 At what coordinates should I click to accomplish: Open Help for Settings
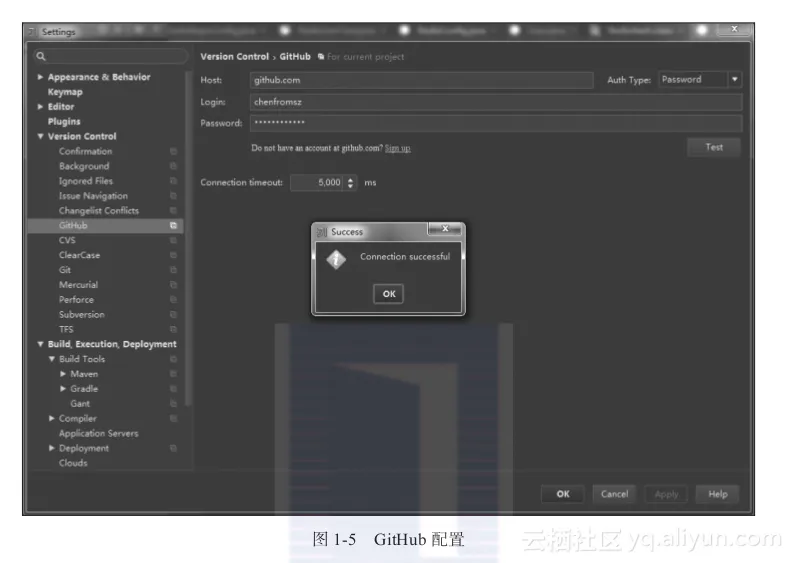(717, 494)
